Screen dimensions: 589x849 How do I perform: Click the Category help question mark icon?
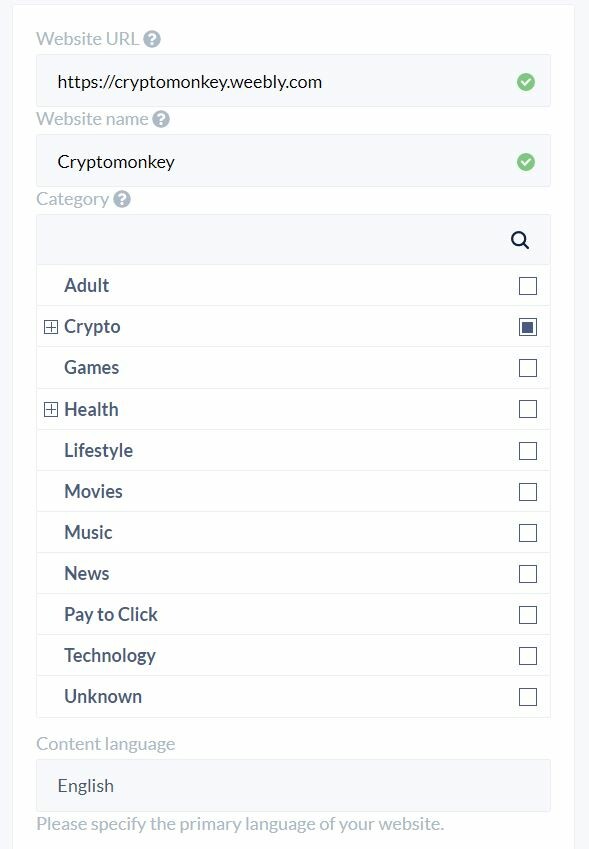(x=122, y=199)
